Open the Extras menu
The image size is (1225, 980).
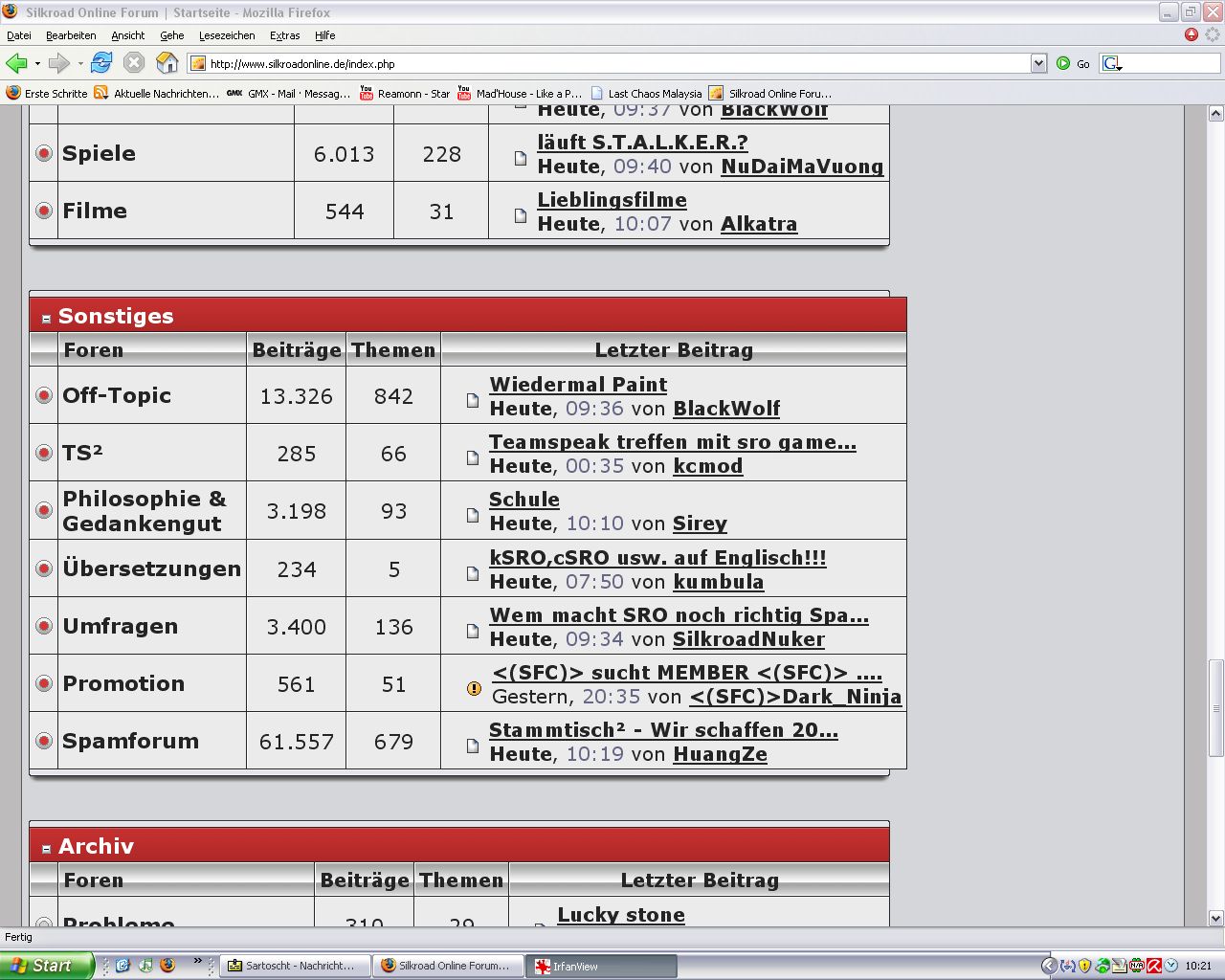click(284, 35)
